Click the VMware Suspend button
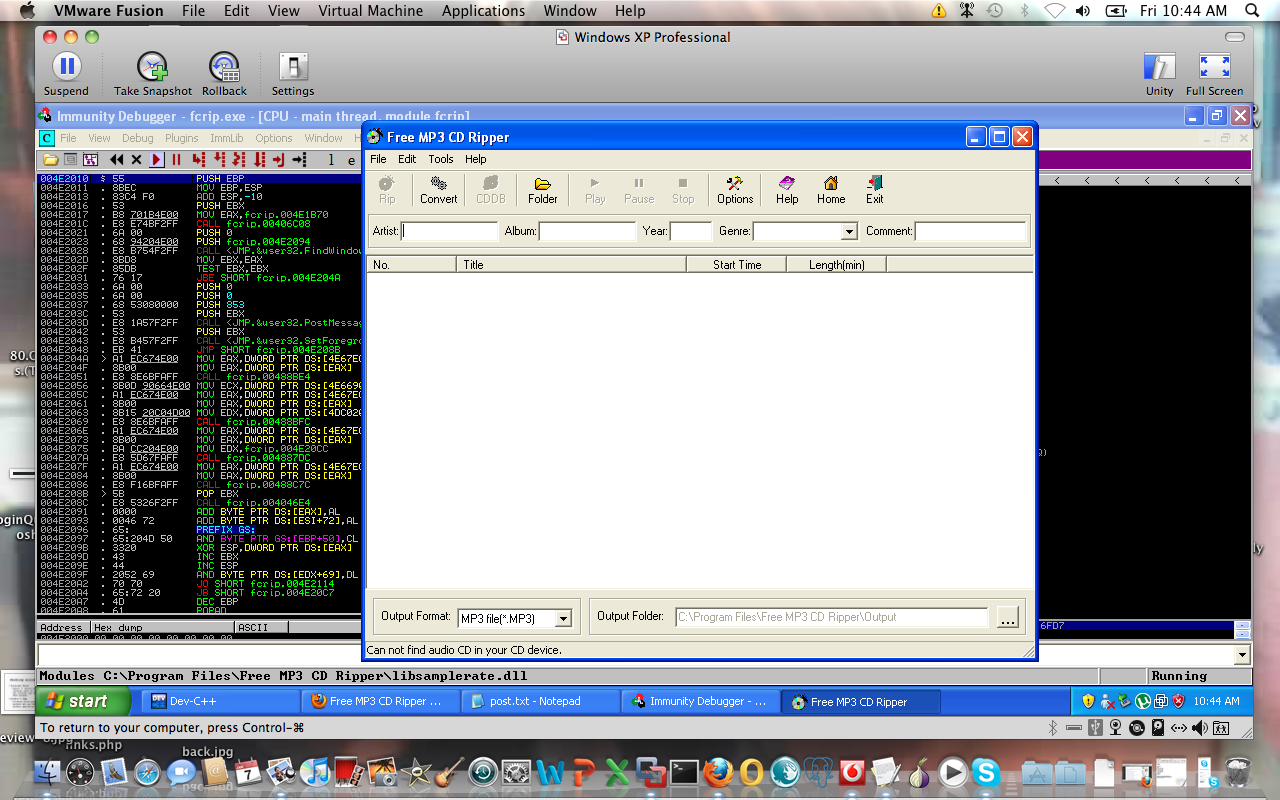The image size is (1280, 800). click(x=66, y=75)
